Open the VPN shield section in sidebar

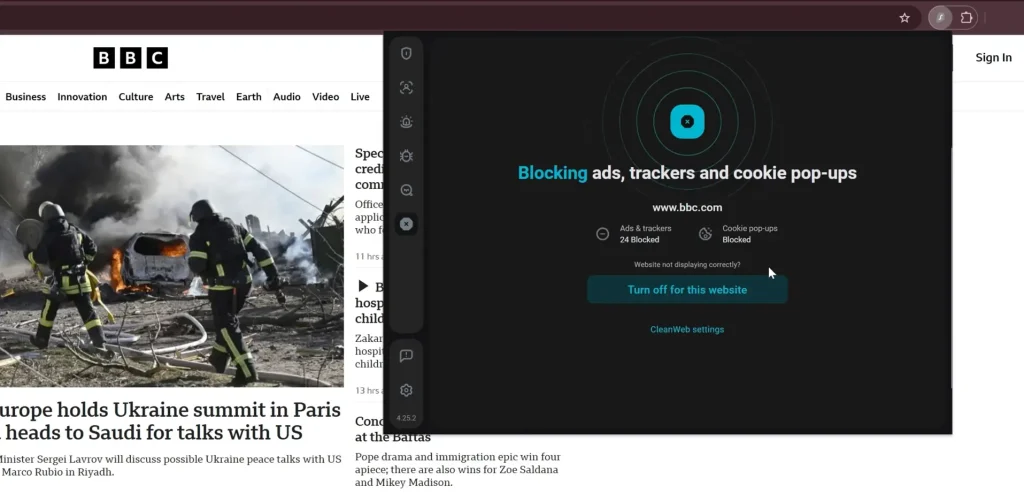406,54
